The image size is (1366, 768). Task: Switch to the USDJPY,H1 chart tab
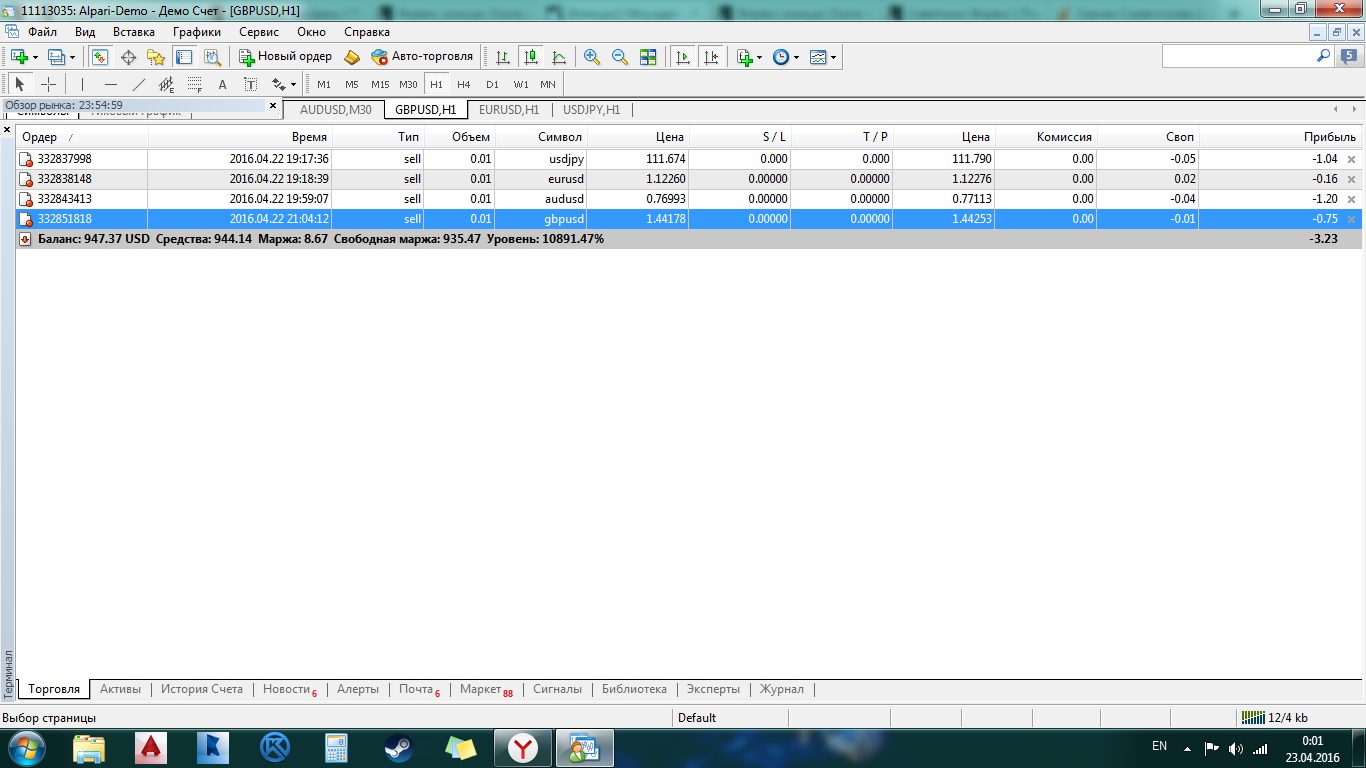pos(592,110)
